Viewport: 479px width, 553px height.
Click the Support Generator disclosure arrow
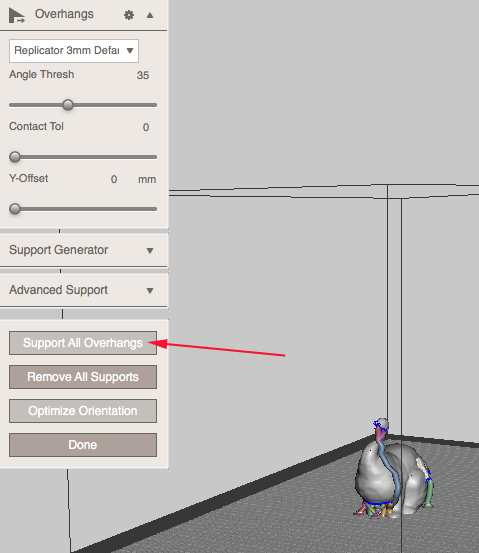pos(150,250)
